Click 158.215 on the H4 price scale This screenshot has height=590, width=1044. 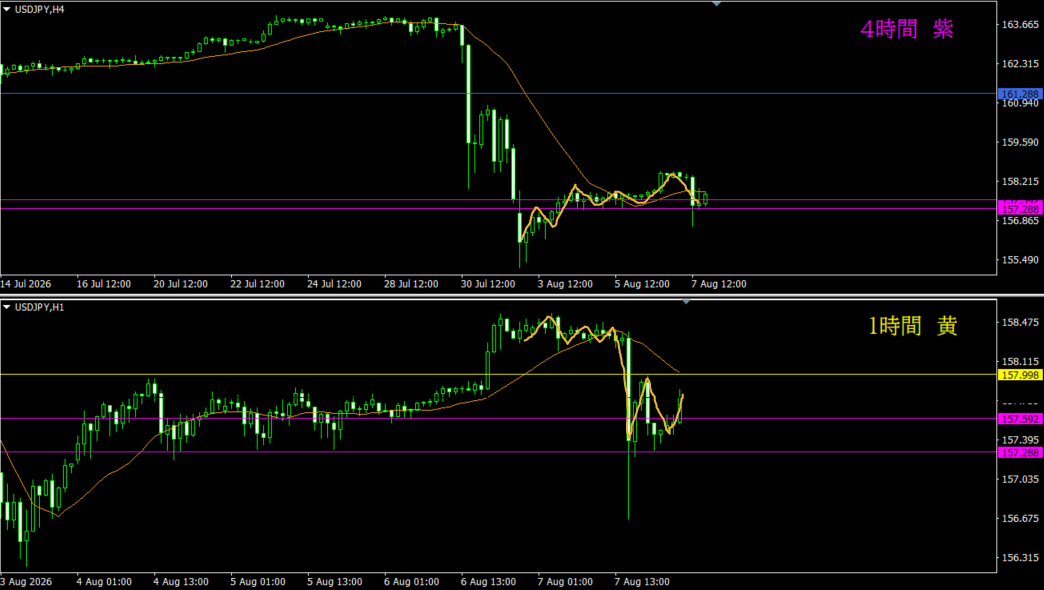pyautogui.click(x=1020, y=181)
